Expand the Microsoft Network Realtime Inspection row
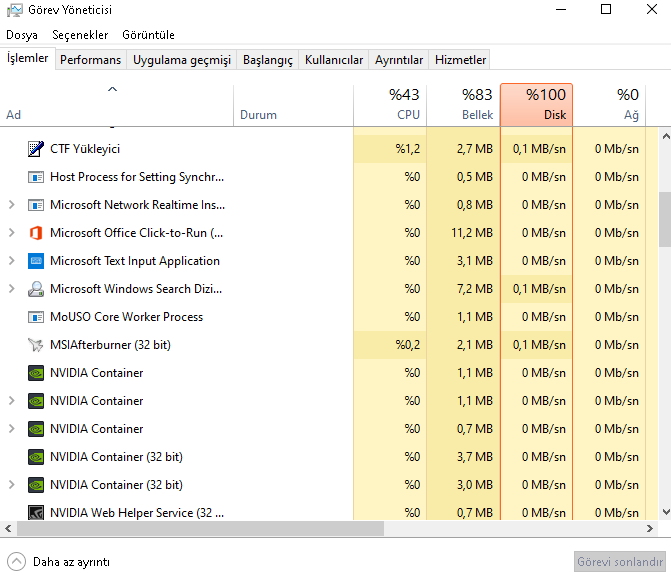Viewport: 671px width, 582px height. click(x=11, y=205)
